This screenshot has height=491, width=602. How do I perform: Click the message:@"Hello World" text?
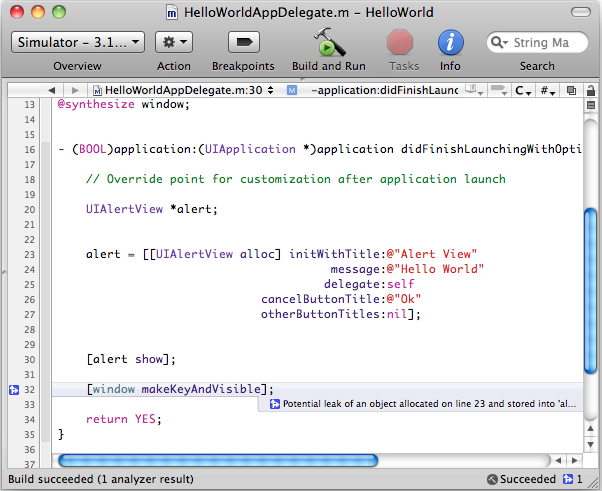coord(407,269)
